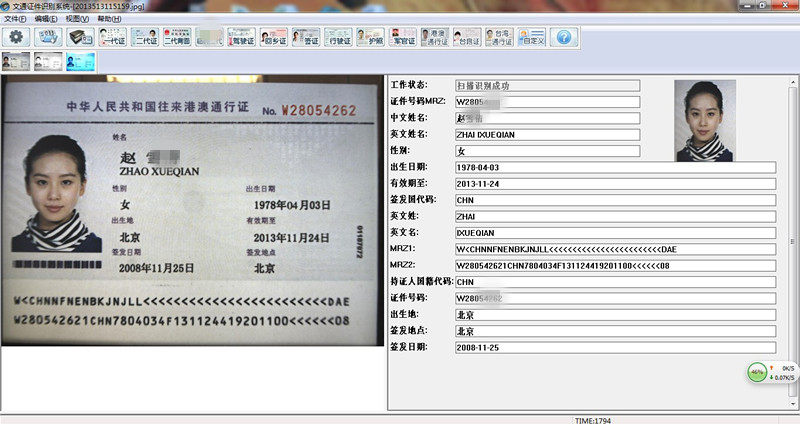Viewport: 800px width, 424px height.
Task: Click the 证件号码 field
Action: [615, 298]
